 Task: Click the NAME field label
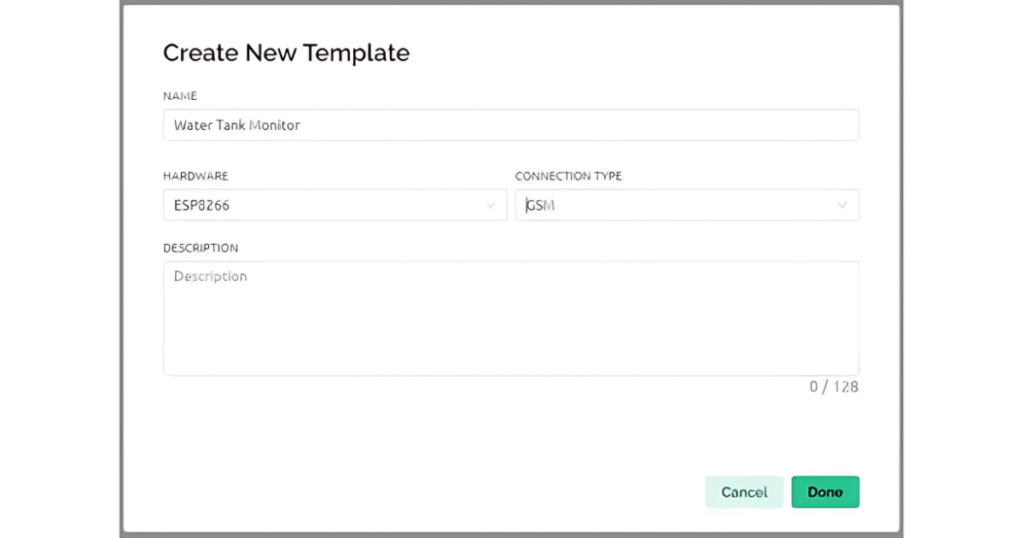coord(180,96)
